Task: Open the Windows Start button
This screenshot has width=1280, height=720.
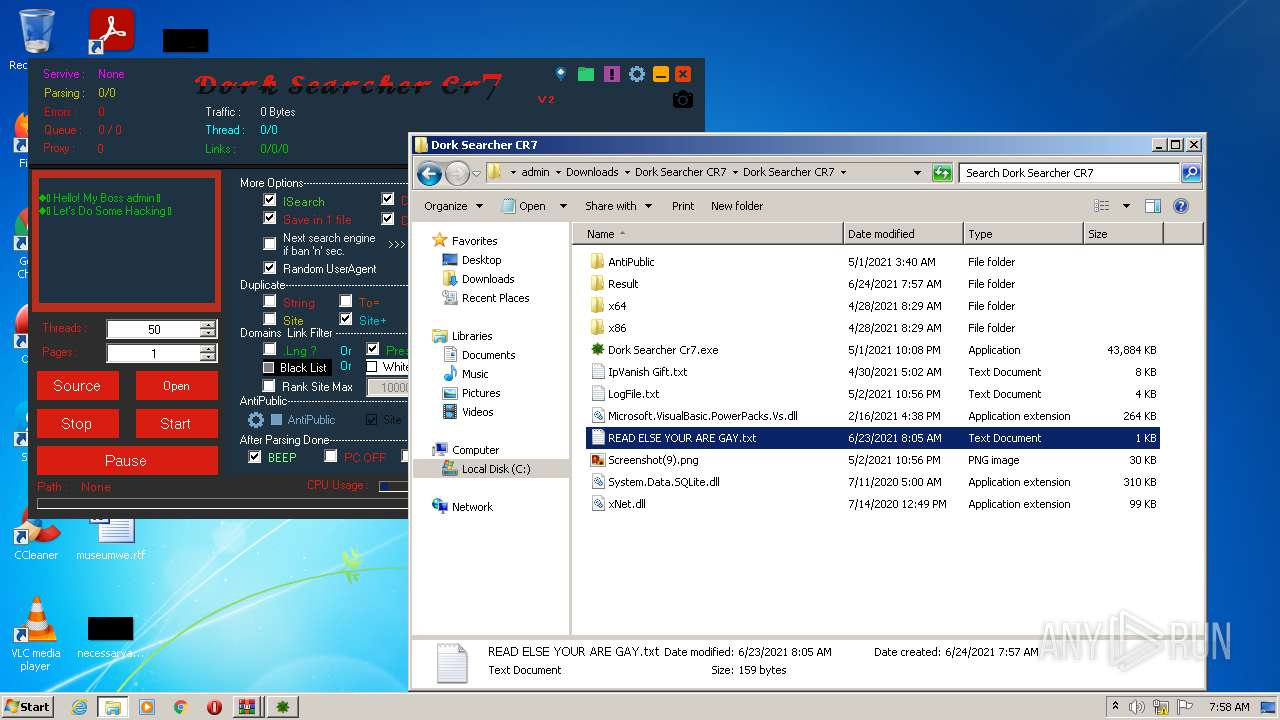Action: click(27, 707)
